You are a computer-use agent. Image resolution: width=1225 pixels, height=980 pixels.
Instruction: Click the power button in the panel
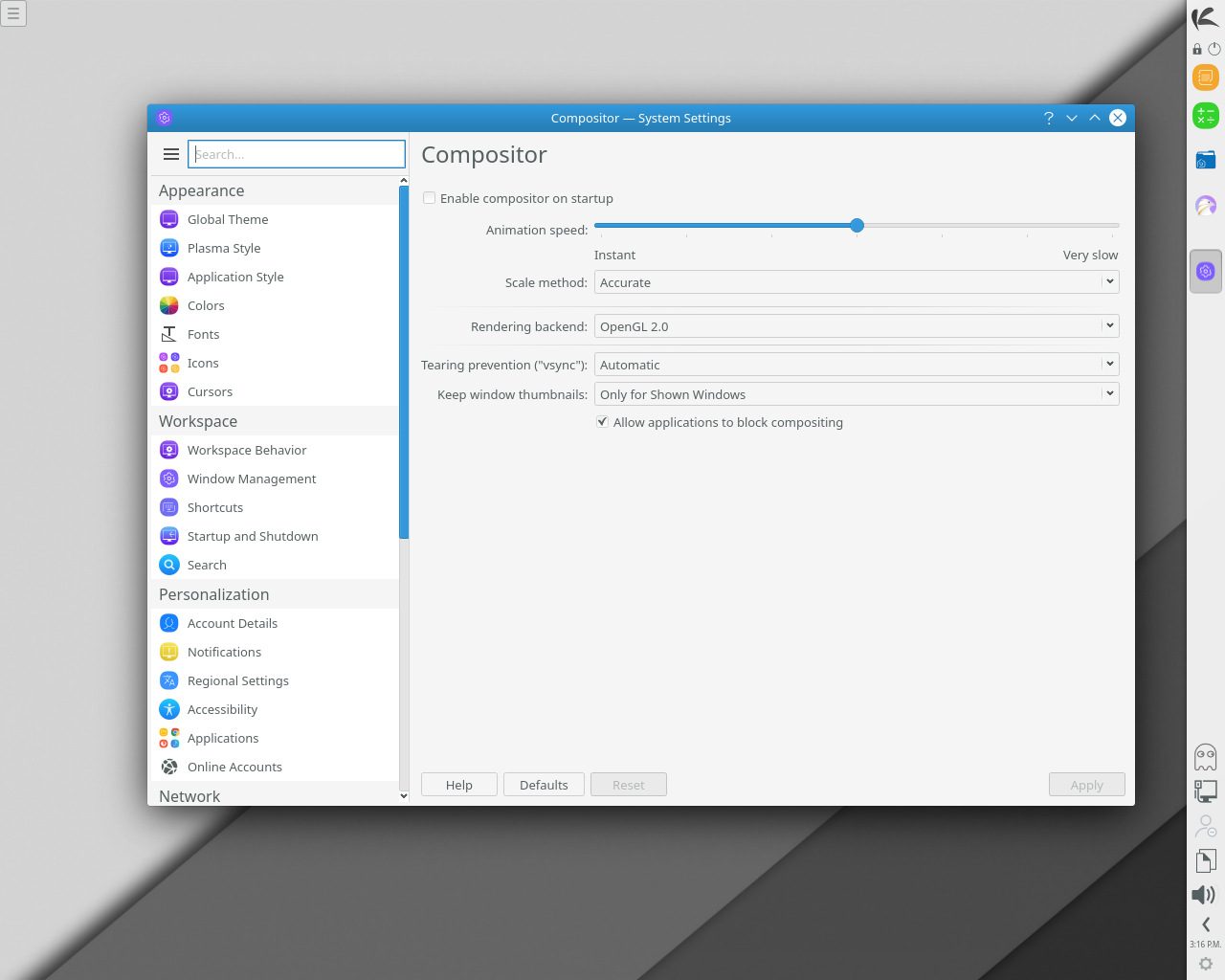1214,49
